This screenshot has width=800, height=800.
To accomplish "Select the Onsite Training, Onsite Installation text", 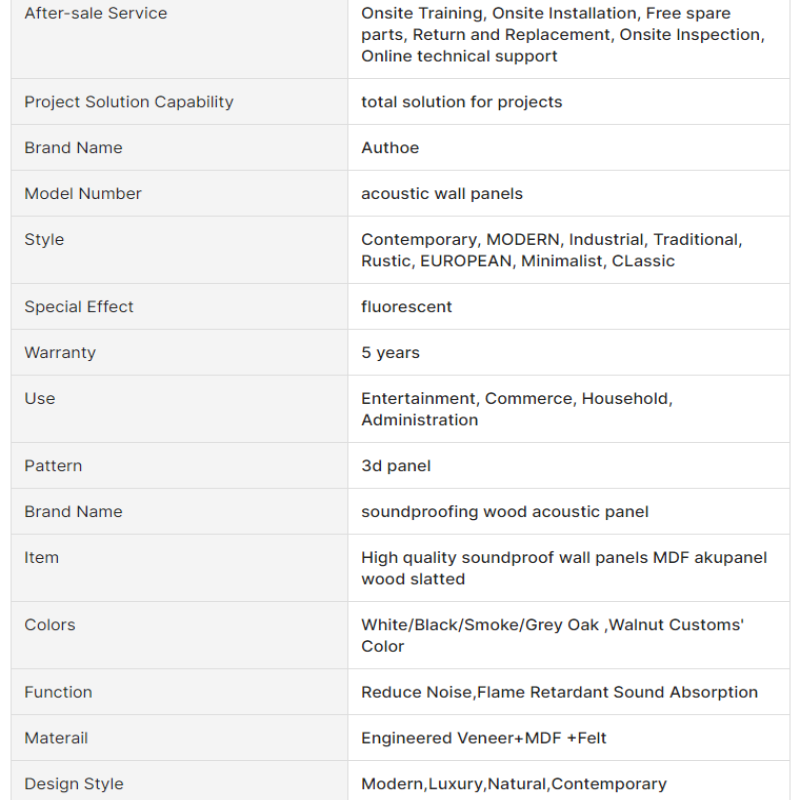I will (498, 13).
